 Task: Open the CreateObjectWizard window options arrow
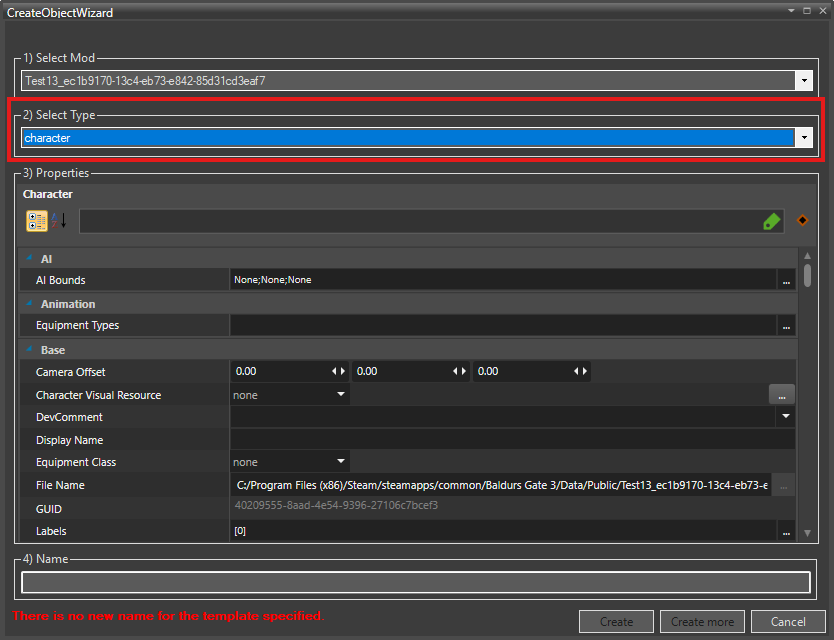[x=791, y=11]
